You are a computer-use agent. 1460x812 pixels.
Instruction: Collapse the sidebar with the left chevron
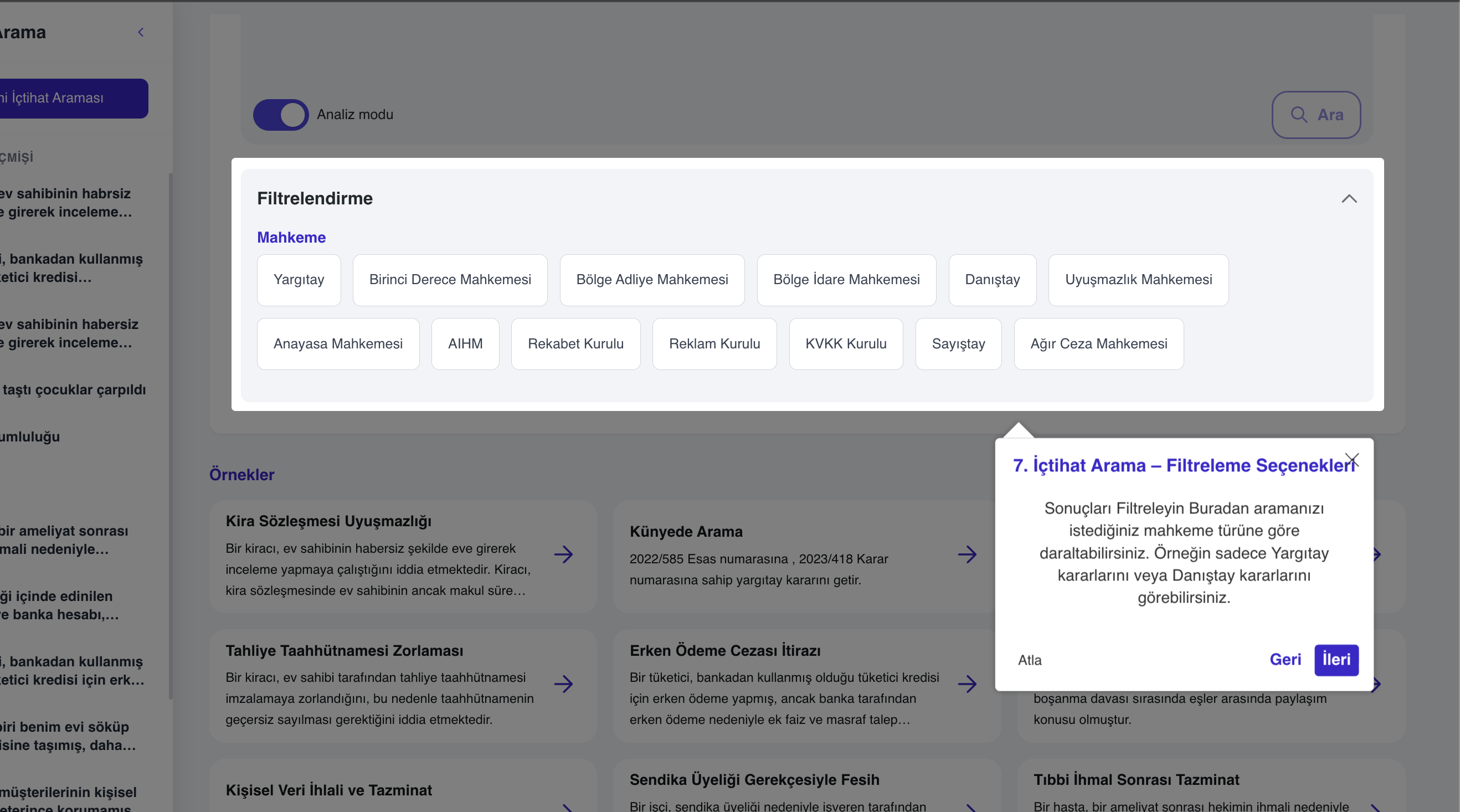click(x=141, y=32)
